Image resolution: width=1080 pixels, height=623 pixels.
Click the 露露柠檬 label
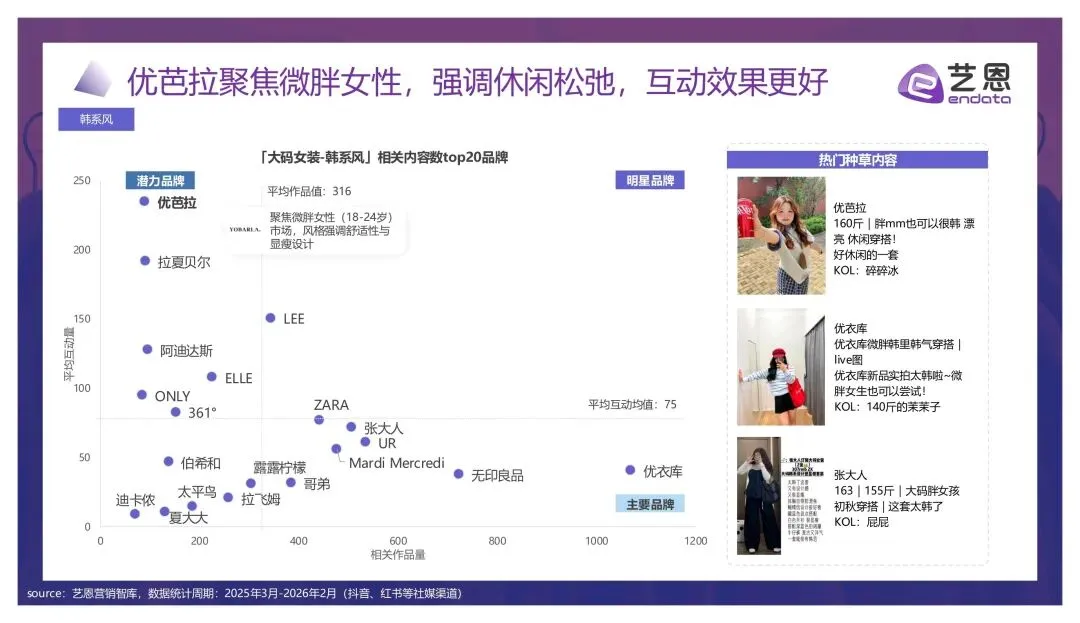tap(280, 468)
